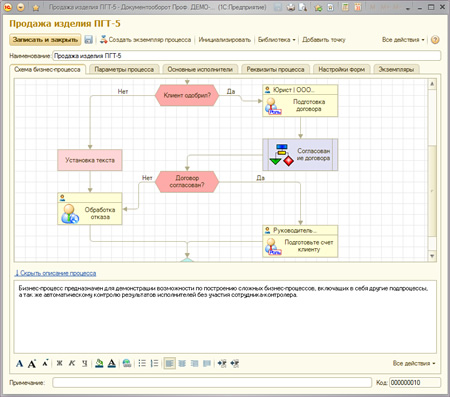This screenshot has height=397, width=450.
Task: Click the favorites star icon in title bar
Action: [36, 7]
